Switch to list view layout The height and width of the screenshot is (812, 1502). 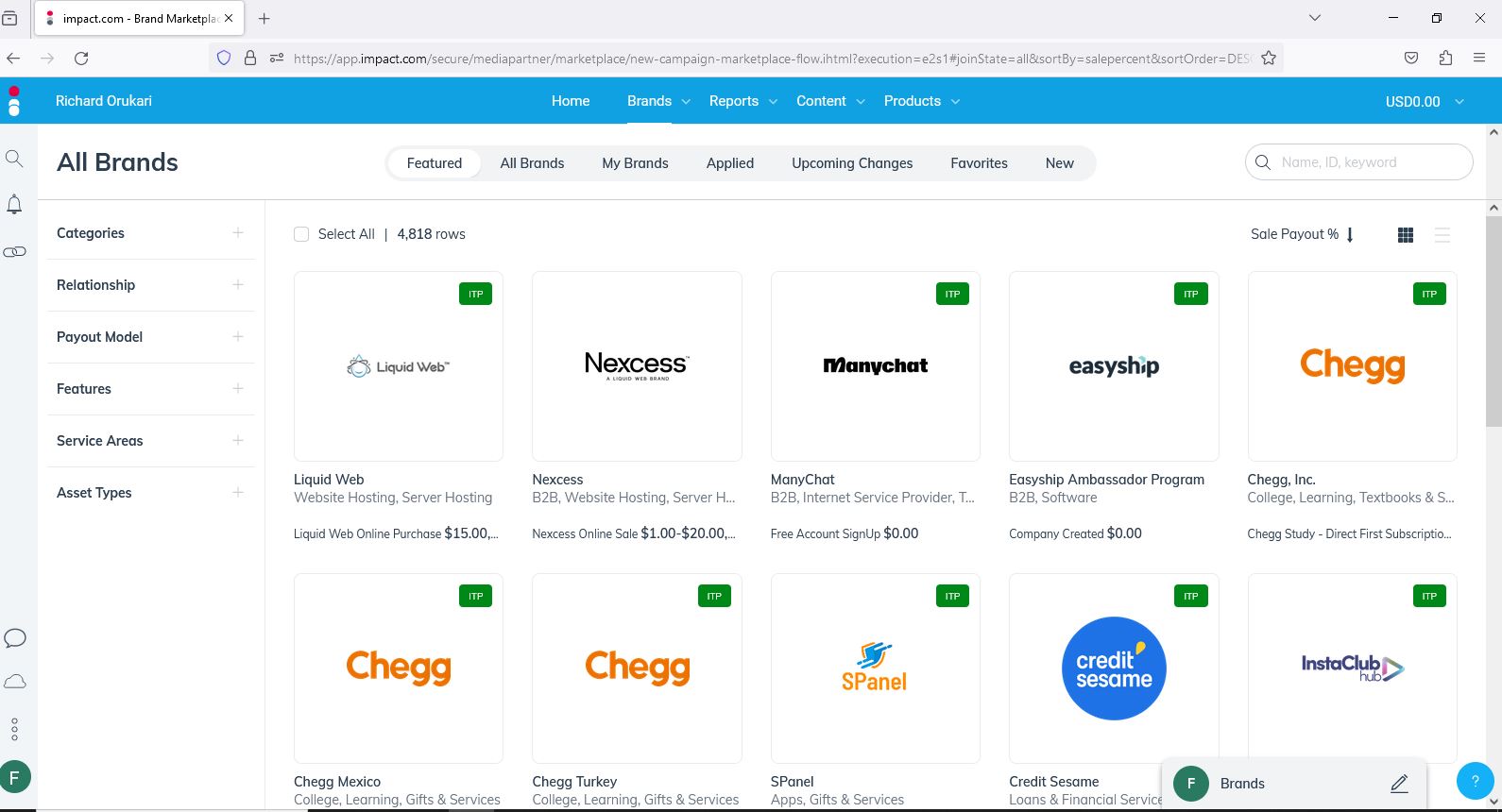(x=1442, y=235)
